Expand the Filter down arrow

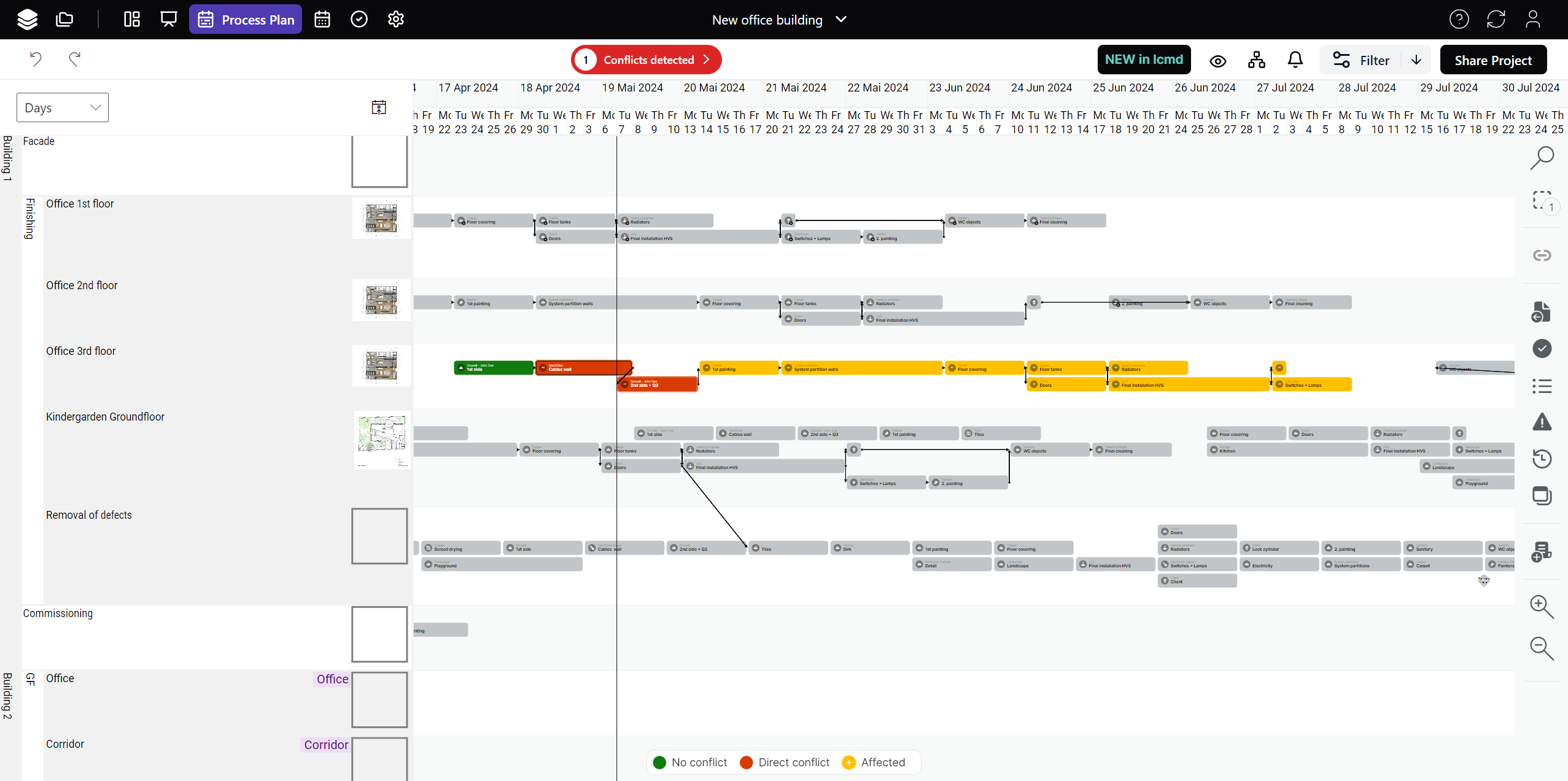tap(1416, 60)
